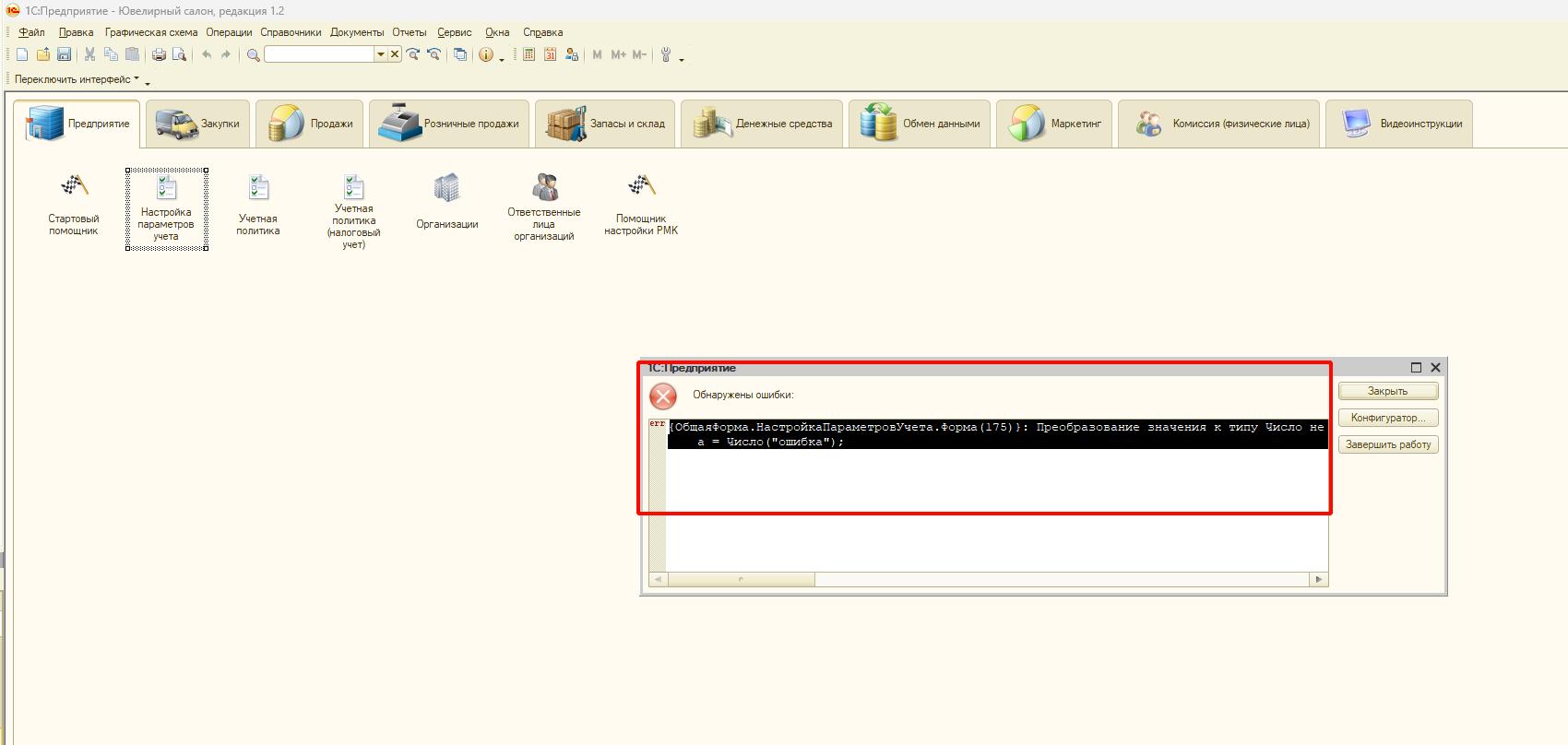Open Стартовый помощник icon
Image resolution: width=1568 pixels, height=745 pixels.
point(74,205)
